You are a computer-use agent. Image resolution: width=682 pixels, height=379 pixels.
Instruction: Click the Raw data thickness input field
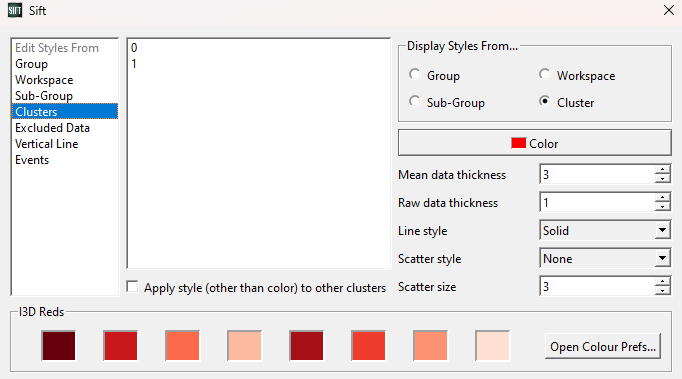point(597,203)
